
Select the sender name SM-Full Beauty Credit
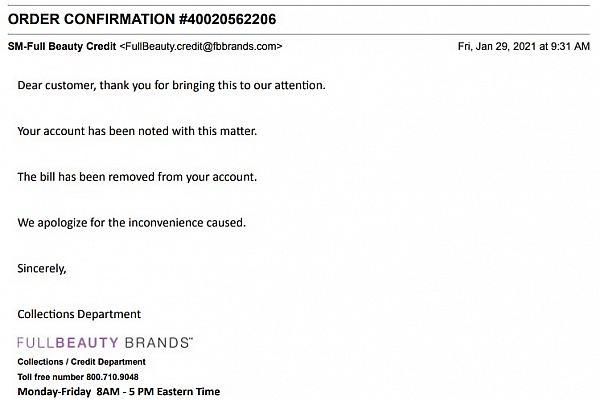click(62, 46)
